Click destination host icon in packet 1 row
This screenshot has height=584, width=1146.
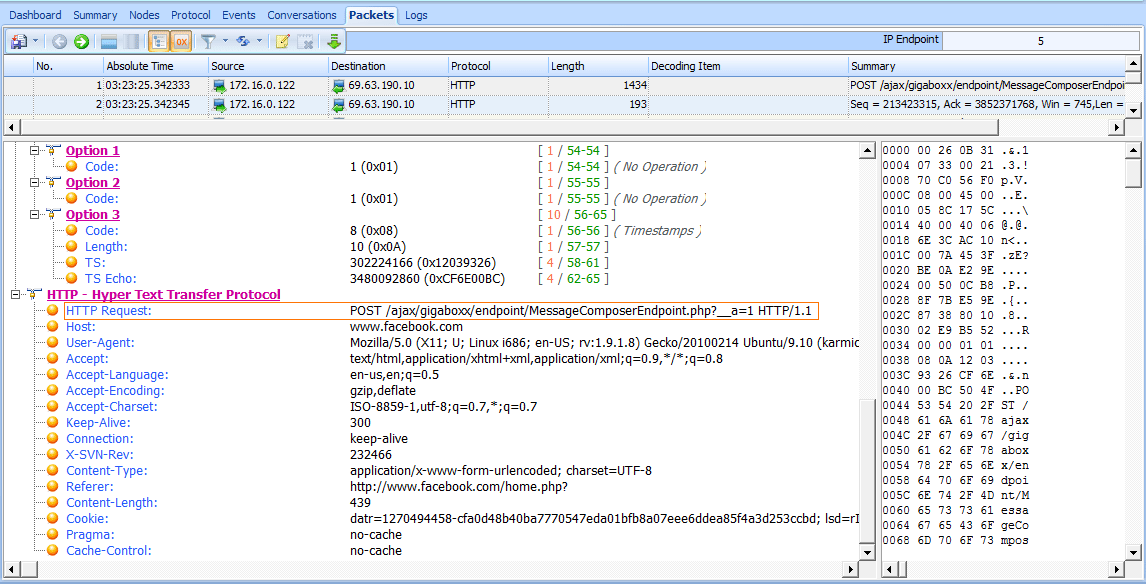click(x=338, y=86)
